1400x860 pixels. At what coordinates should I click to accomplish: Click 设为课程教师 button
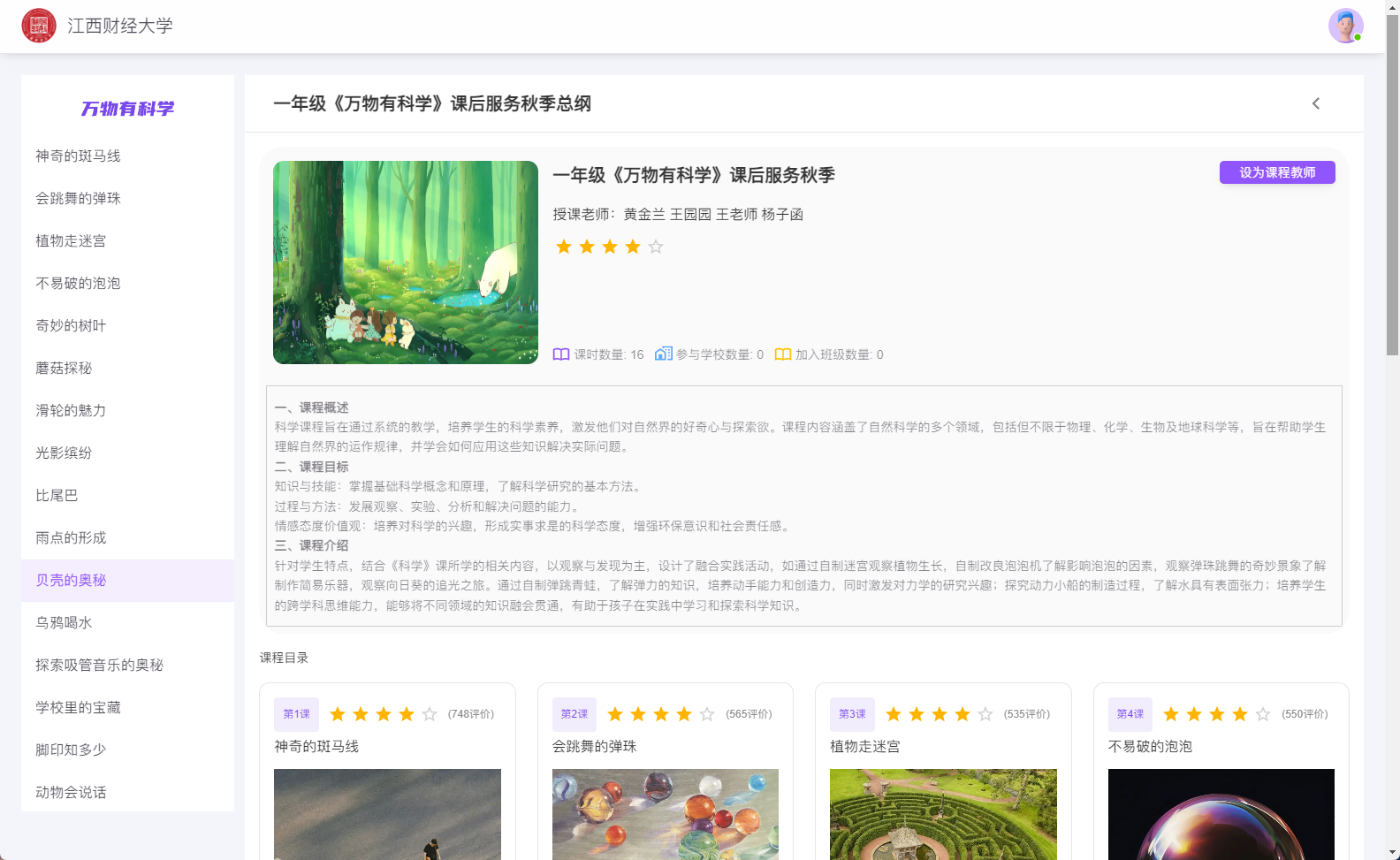[x=1277, y=172]
